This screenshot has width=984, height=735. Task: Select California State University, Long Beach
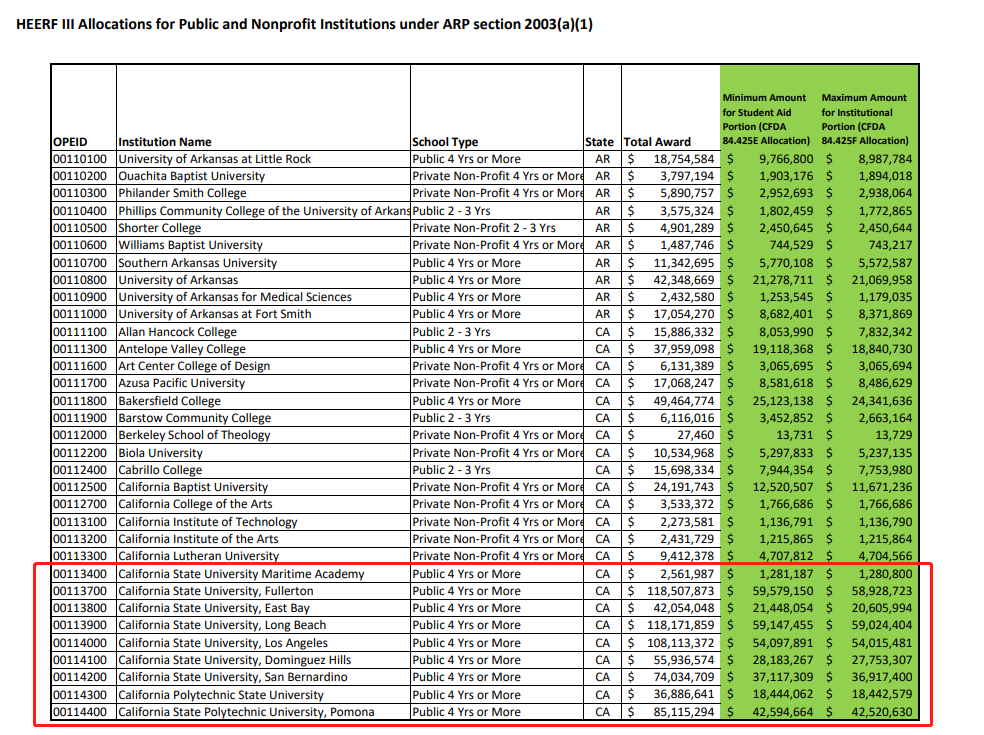coord(222,625)
